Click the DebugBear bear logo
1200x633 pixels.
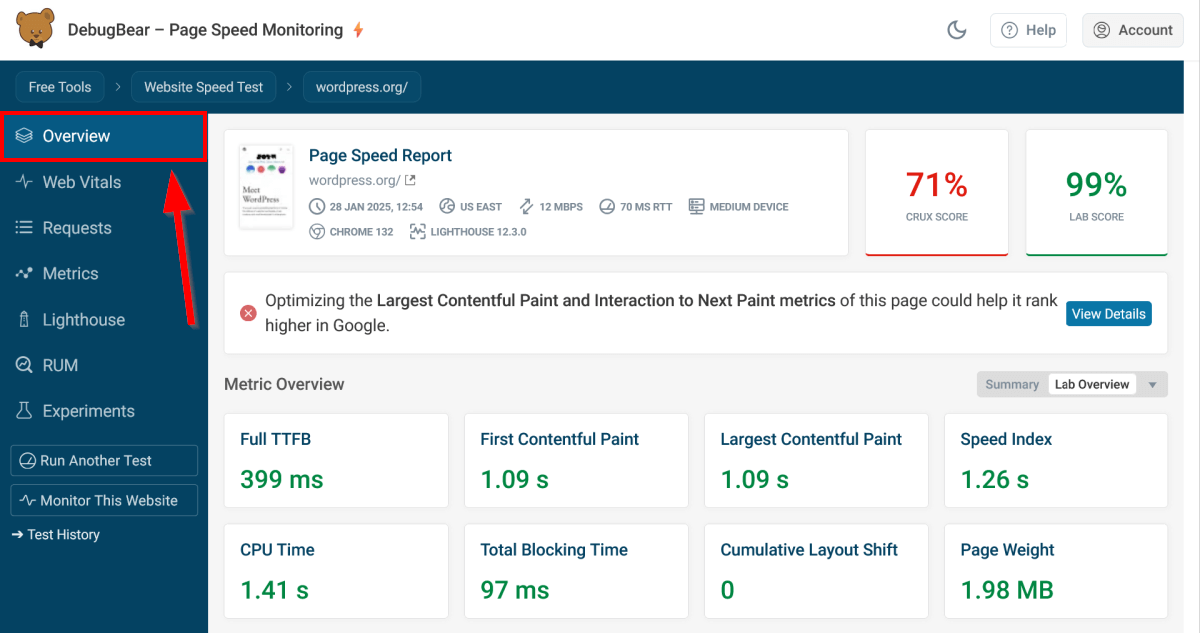click(x=36, y=28)
